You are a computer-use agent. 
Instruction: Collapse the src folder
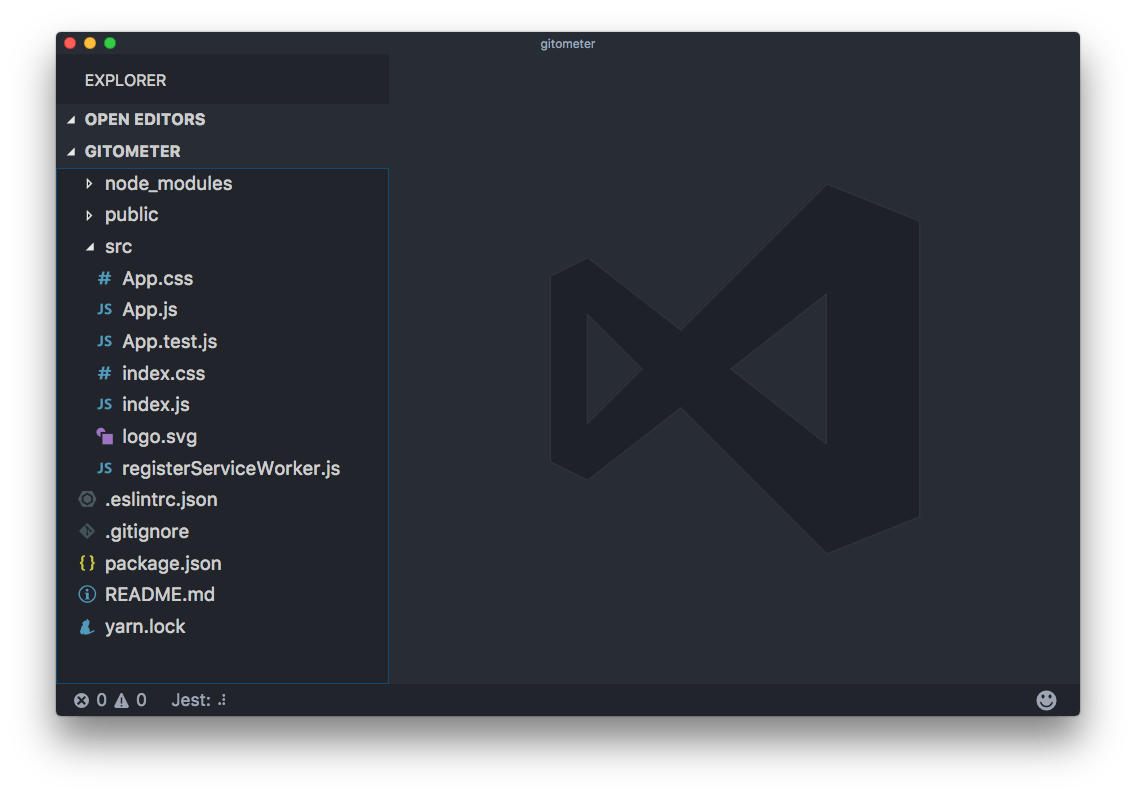pos(118,246)
